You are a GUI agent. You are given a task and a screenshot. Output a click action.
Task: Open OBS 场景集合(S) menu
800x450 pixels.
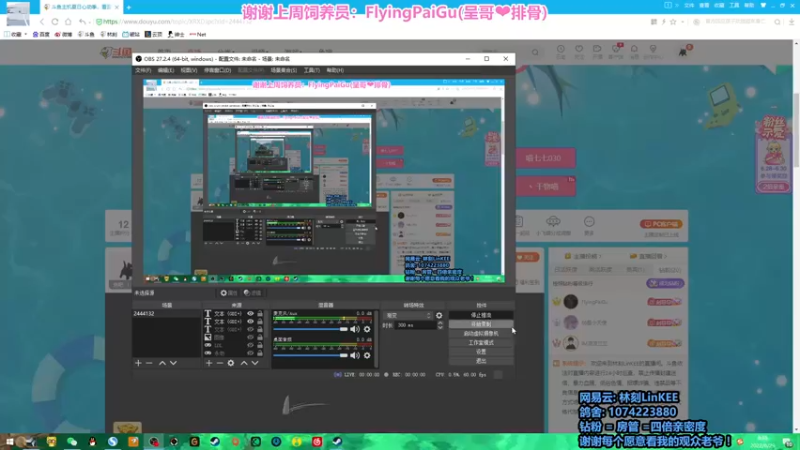[284, 70]
